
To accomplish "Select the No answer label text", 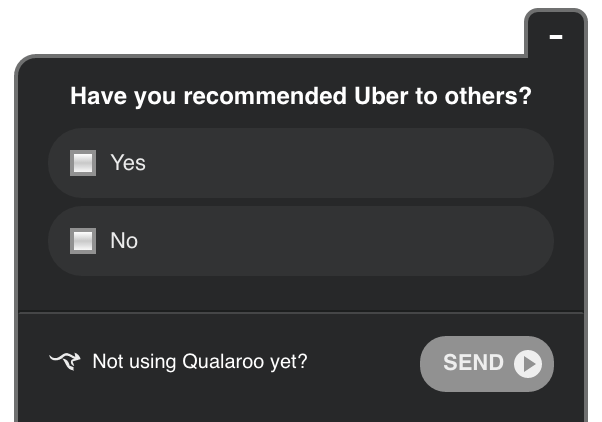I will pyautogui.click(x=124, y=241).
